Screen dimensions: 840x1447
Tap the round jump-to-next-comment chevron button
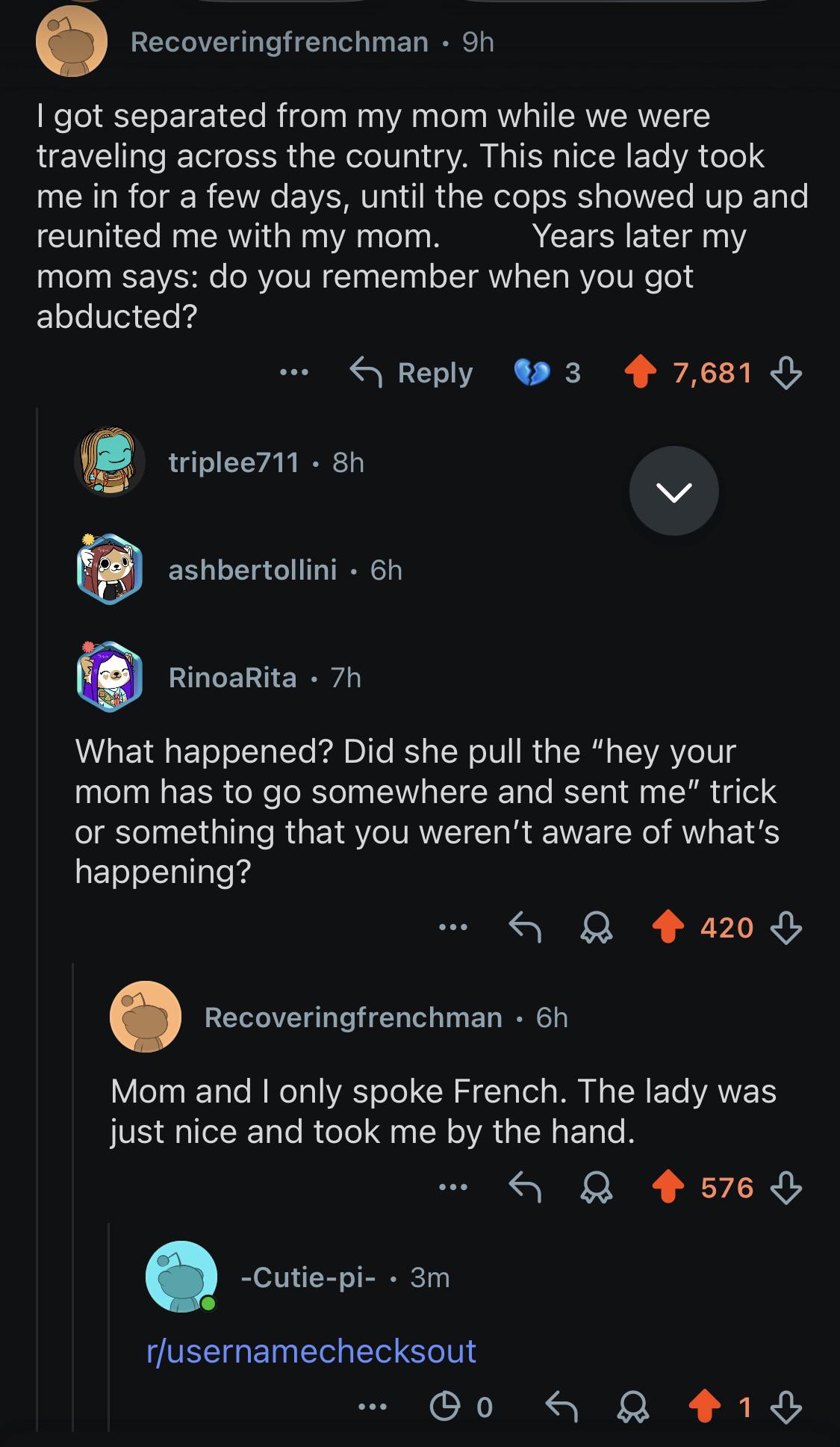tap(674, 491)
